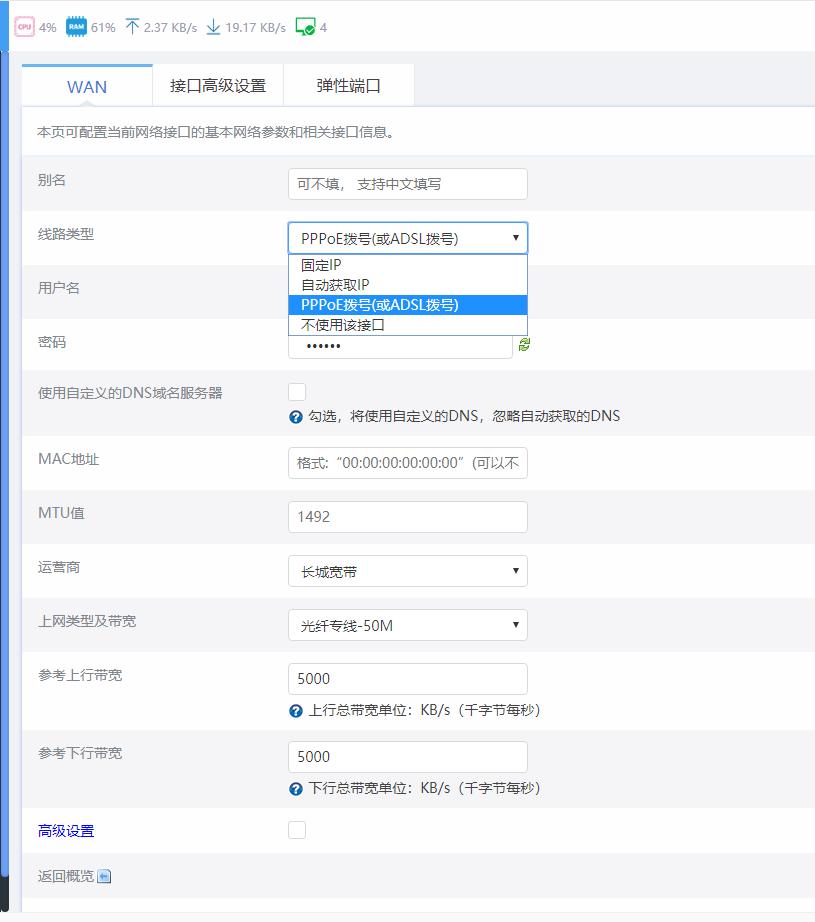Click the green refresh icon beside the password field
The width and height of the screenshot is (815, 922).
coord(524,345)
